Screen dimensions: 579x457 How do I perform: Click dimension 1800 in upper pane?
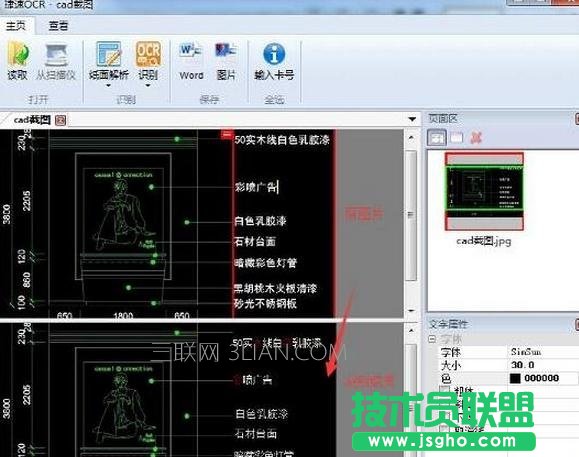(x=123, y=315)
